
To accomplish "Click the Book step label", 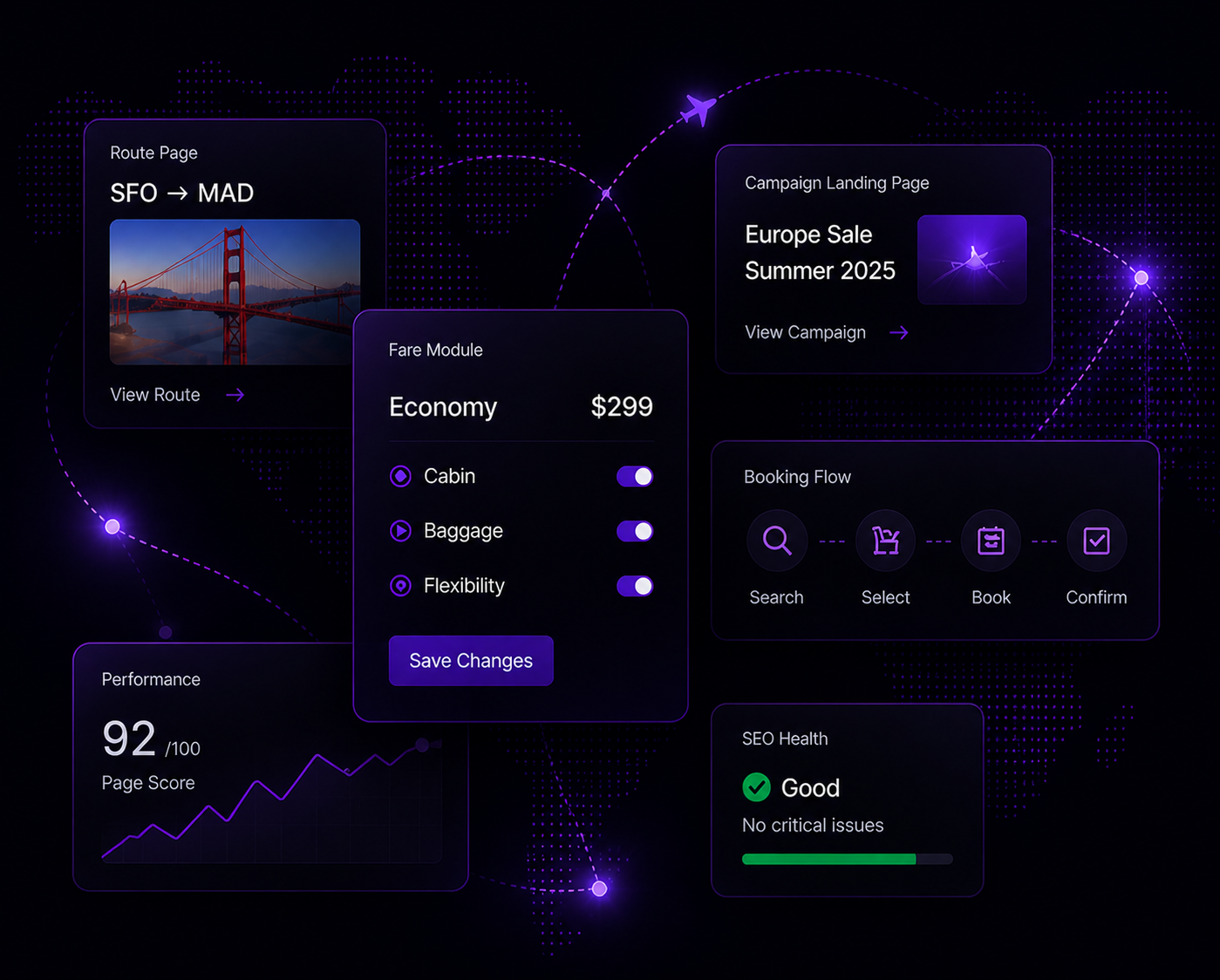I will coord(991,597).
